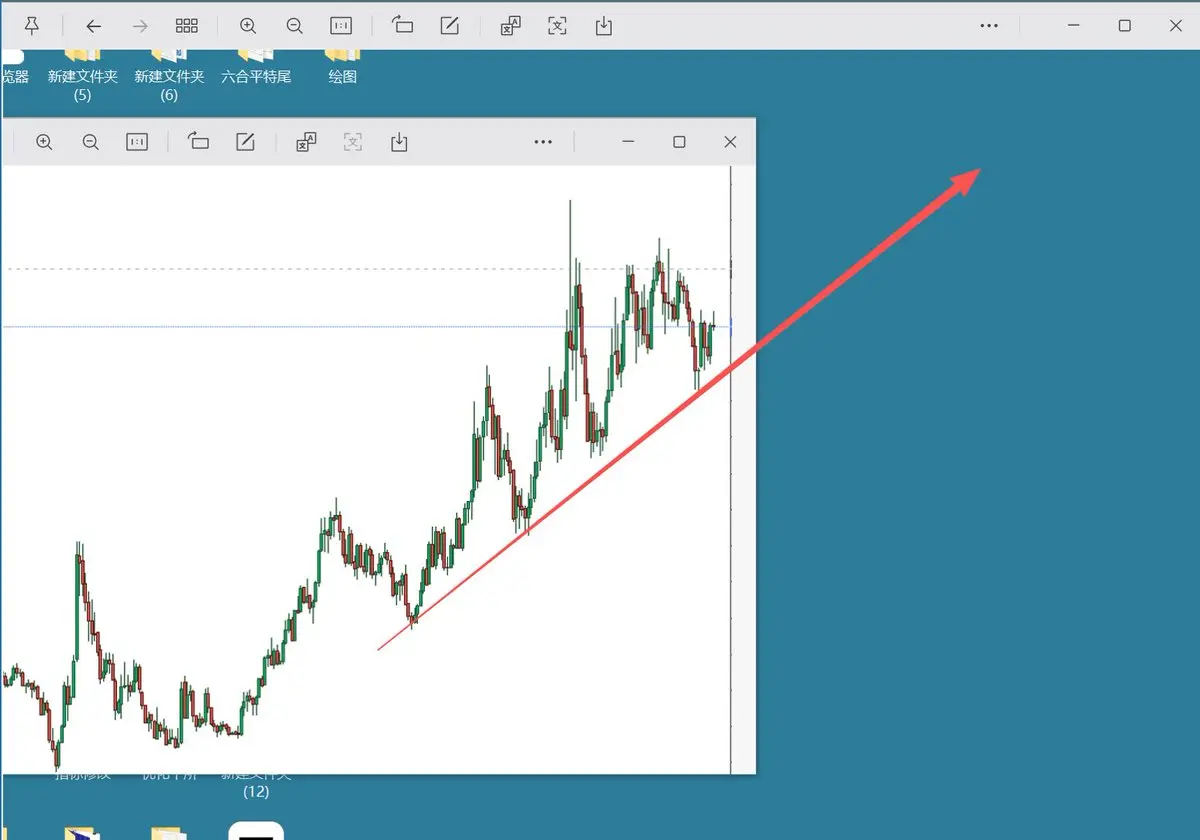The image size is (1200, 840).
Task: Go back to the previous image
Action: coord(93,26)
